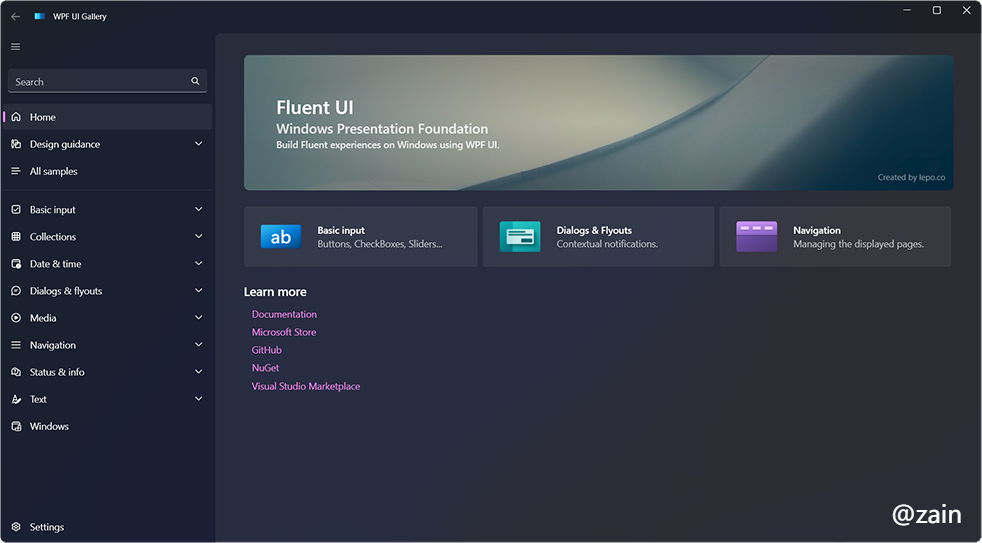Expand the Status & info chevron
982x543 pixels.
click(x=199, y=371)
